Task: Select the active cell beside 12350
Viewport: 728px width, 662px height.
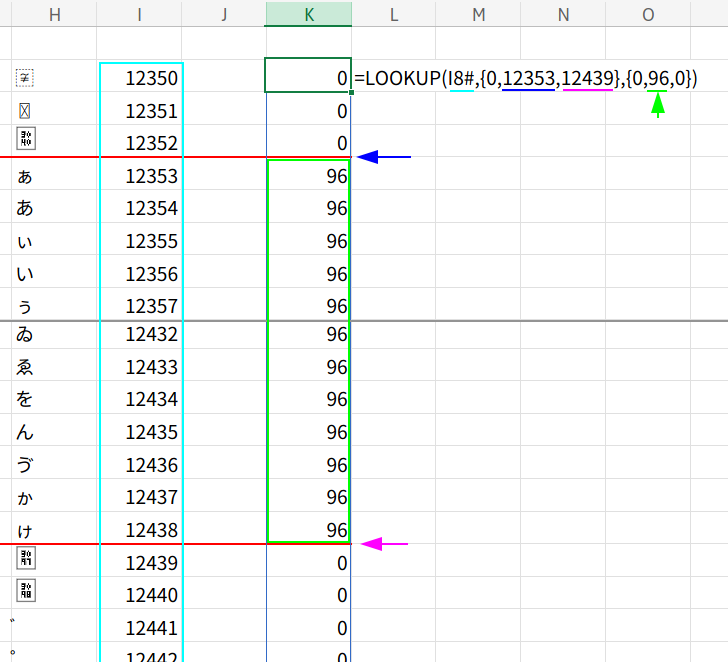Action: tap(308, 76)
